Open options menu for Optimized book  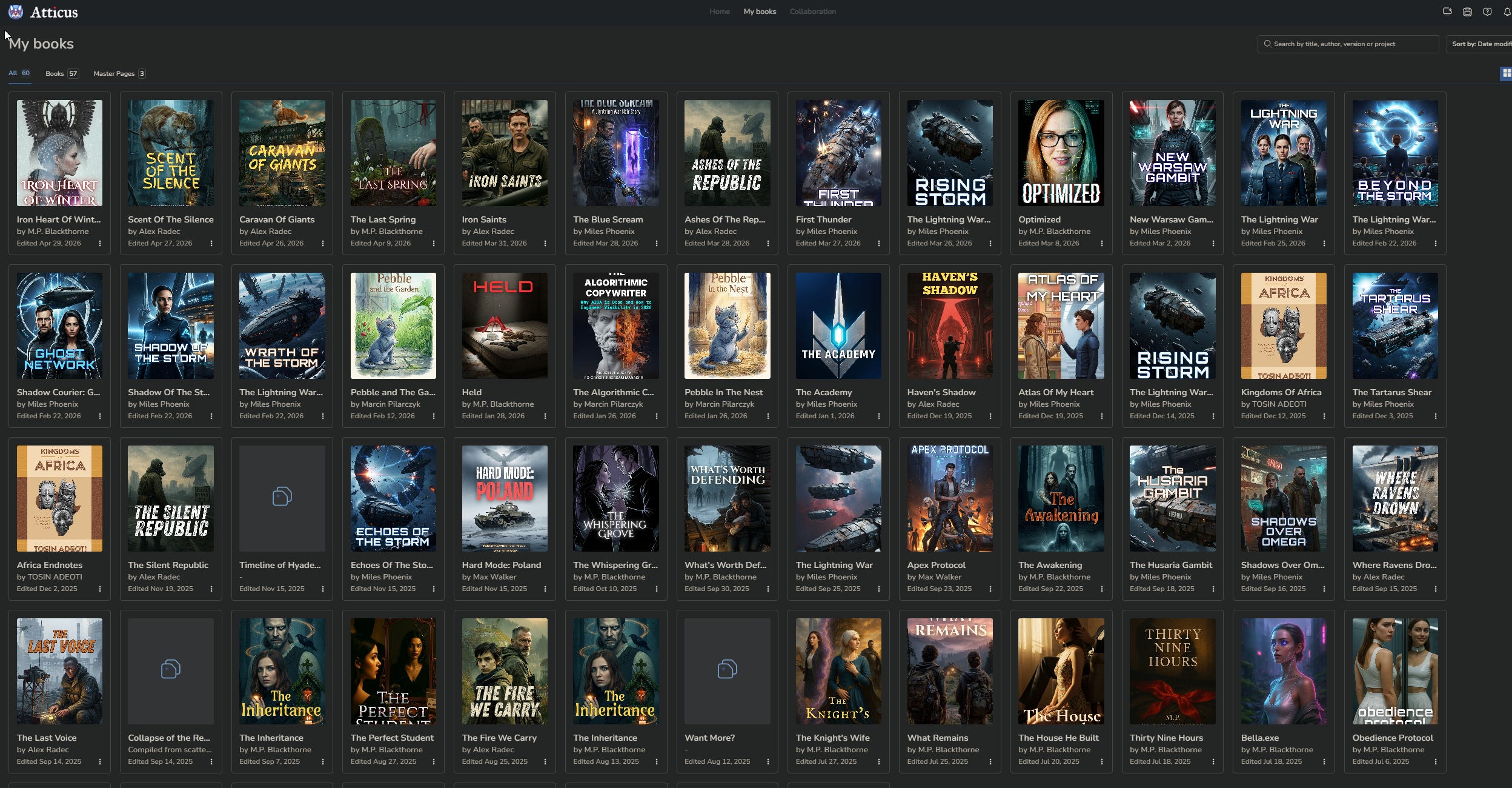(x=1102, y=243)
